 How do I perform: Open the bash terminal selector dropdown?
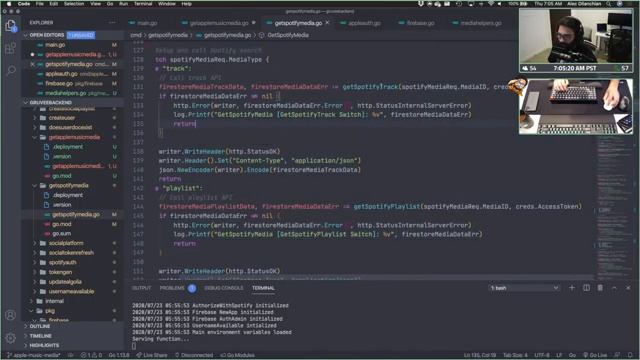coord(524,288)
